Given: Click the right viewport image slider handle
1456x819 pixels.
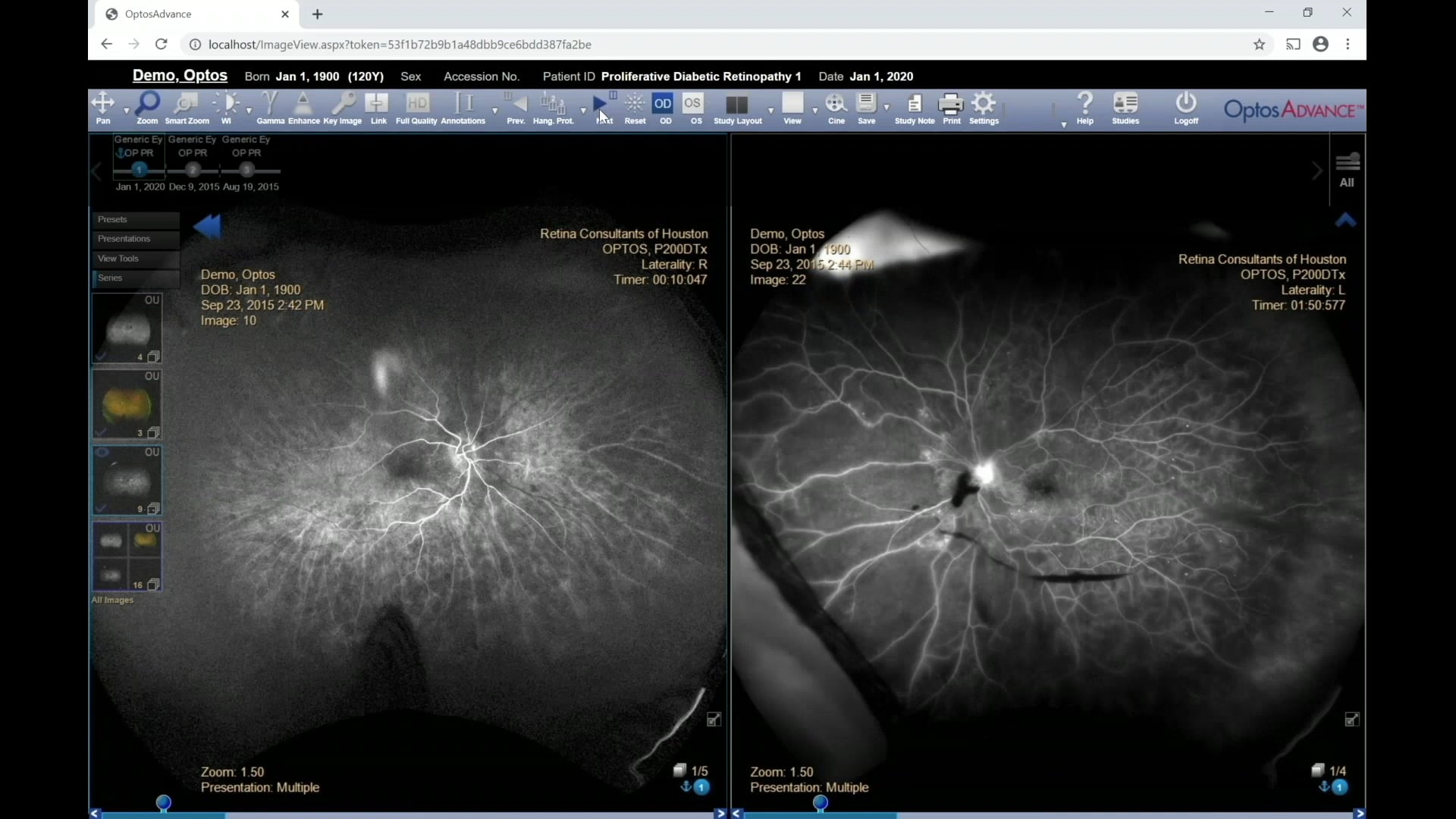Looking at the screenshot, I should [820, 802].
